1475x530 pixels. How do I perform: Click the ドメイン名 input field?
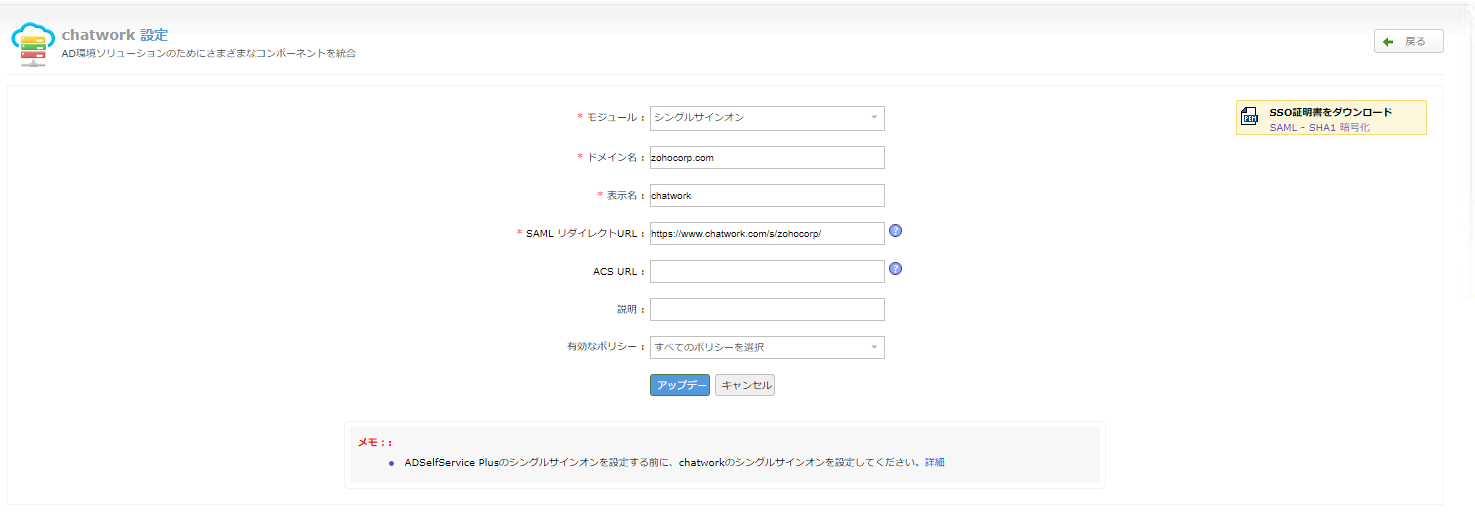click(x=767, y=157)
